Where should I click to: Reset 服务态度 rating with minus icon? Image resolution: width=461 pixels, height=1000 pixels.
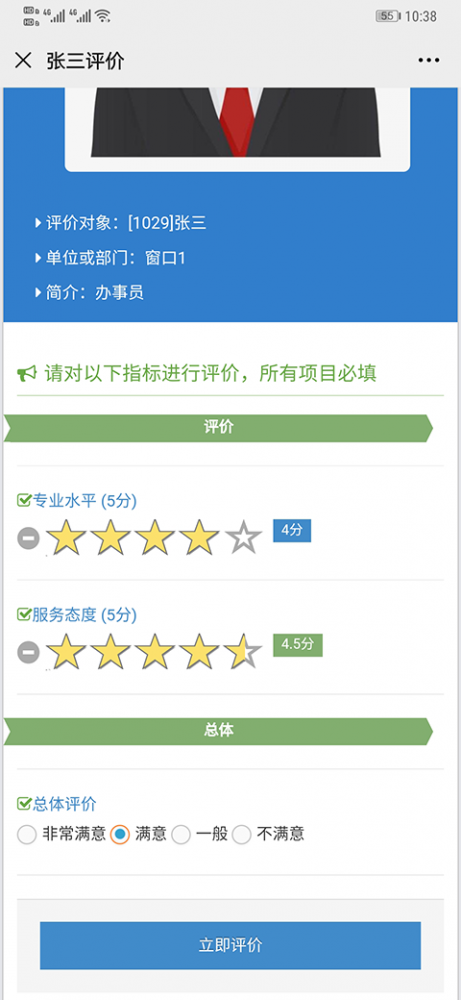coord(28,652)
